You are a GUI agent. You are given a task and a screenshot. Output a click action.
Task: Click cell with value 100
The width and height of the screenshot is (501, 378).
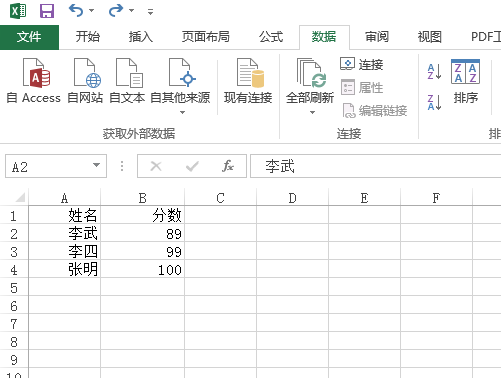[142, 269]
